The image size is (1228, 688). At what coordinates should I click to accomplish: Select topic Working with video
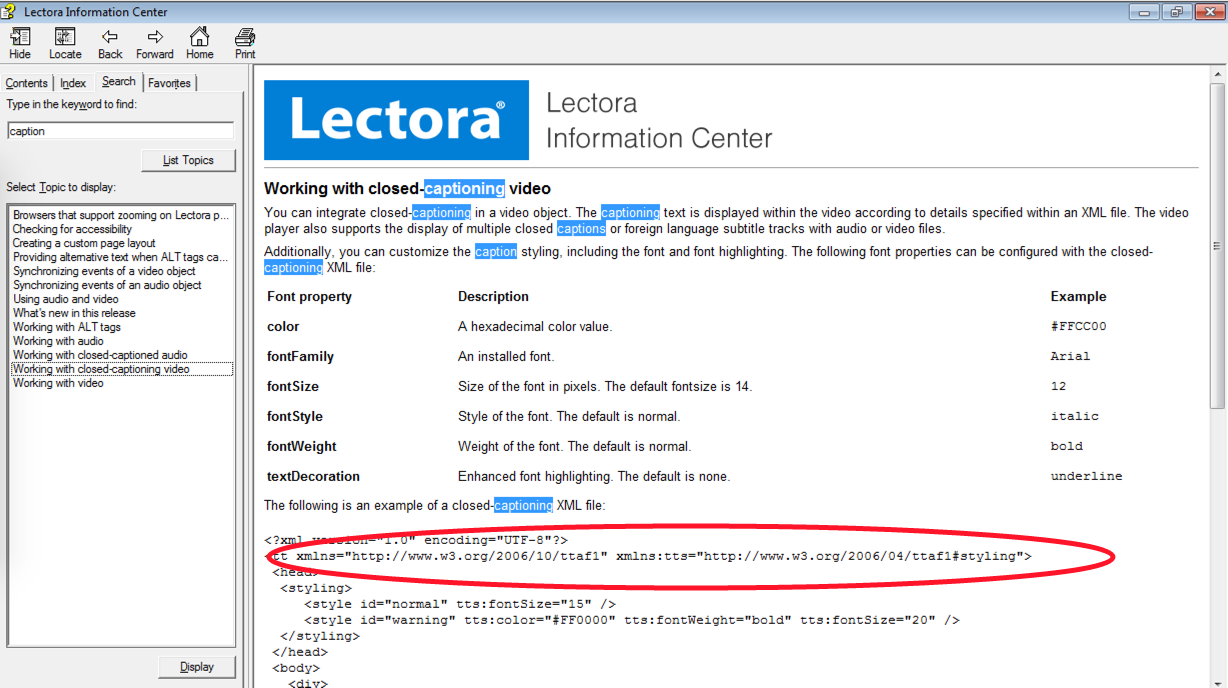click(58, 383)
